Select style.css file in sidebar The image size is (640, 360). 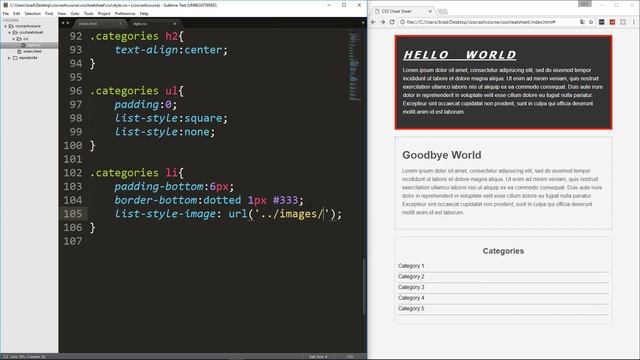[34, 45]
